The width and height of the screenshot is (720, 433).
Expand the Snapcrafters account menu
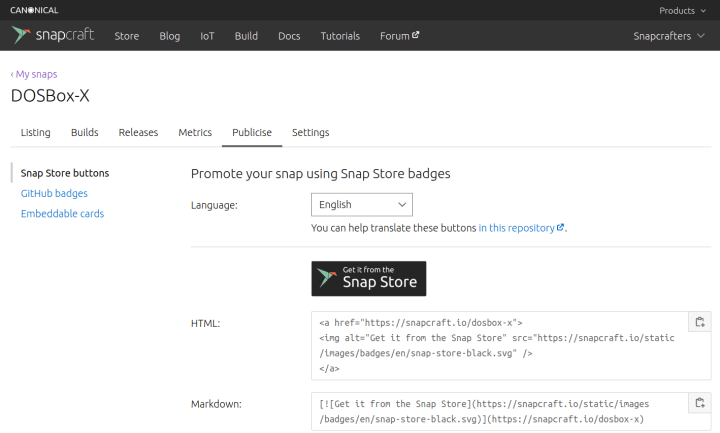[669, 36]
